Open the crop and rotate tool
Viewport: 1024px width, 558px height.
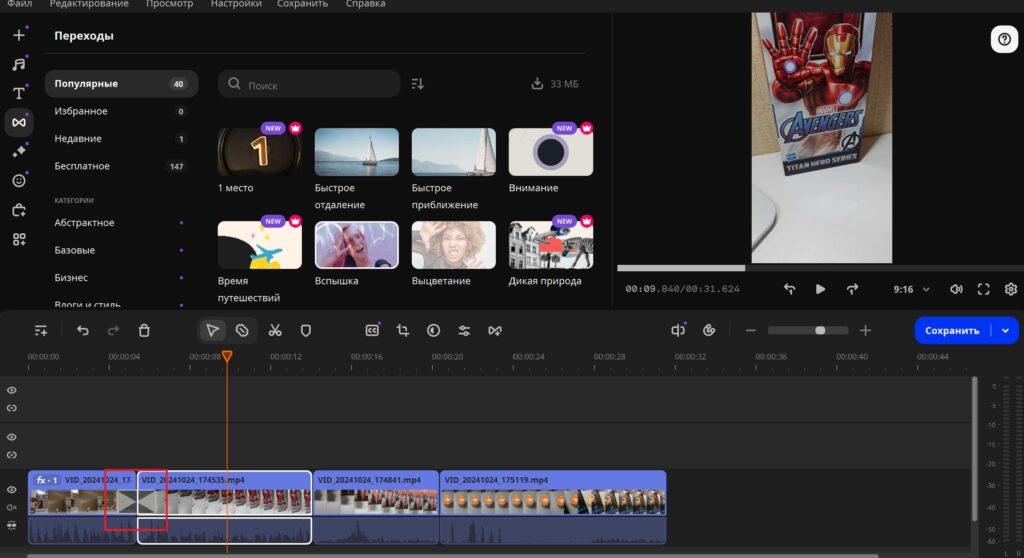tap(403, 331)
